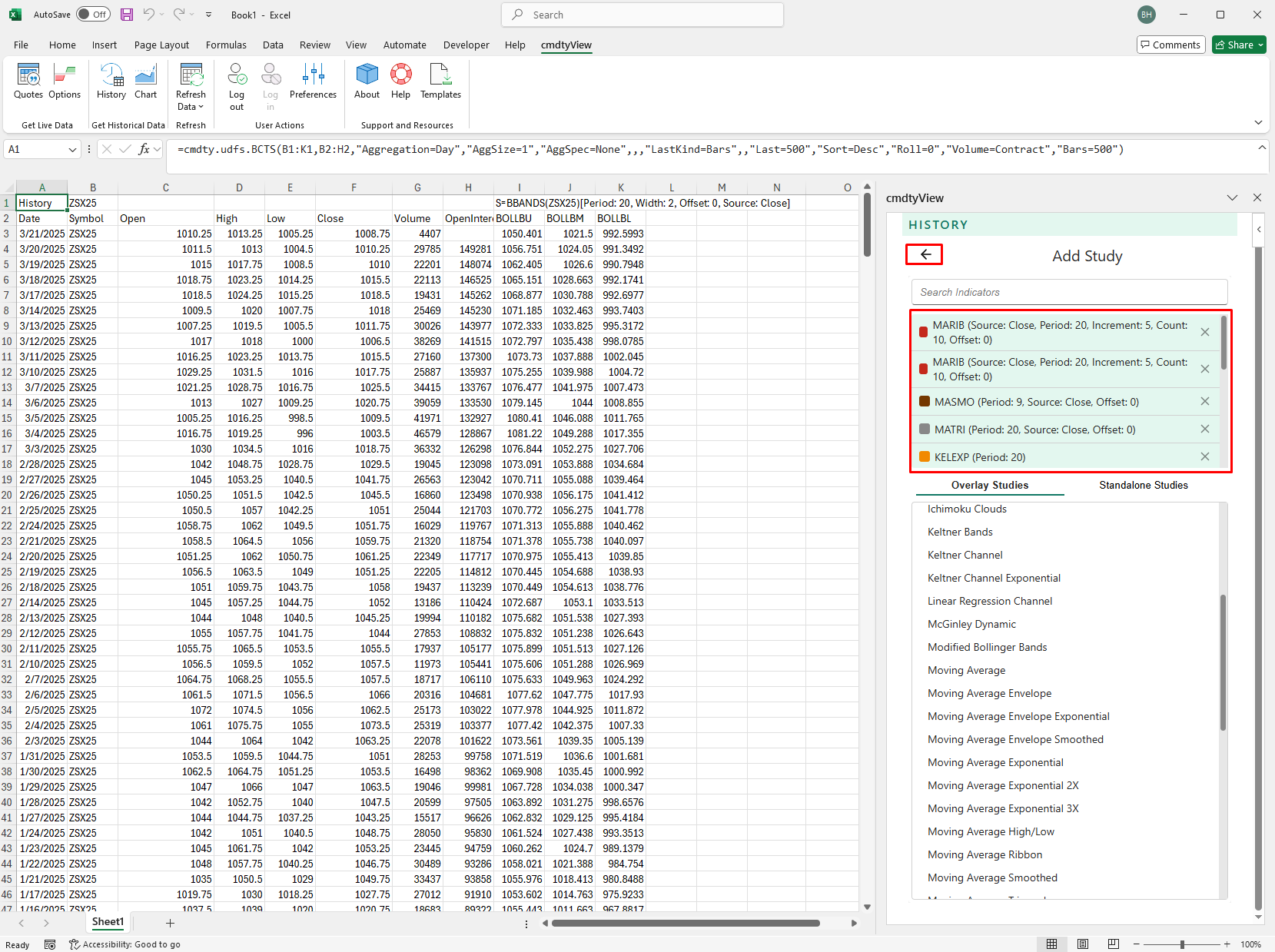The image size is (1275, 952).
Task: Choose the Linear Regression Channel study
Action: [x=990, y=601]
